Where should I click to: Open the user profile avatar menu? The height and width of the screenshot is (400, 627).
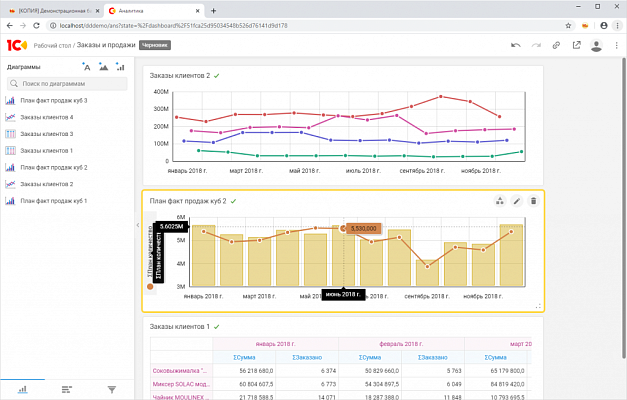[x=597, y=45]
